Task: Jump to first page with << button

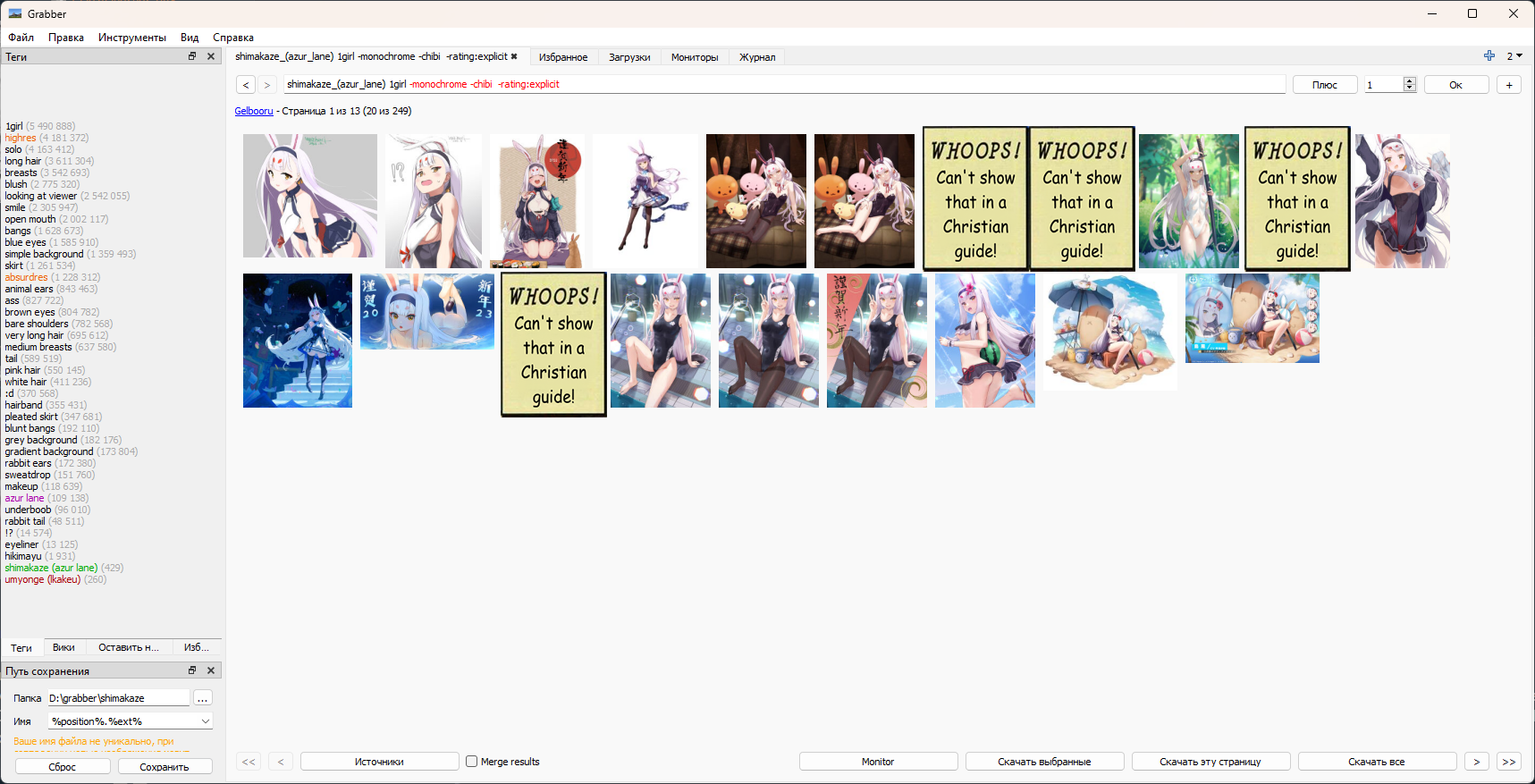Action: tap(249, 762)
